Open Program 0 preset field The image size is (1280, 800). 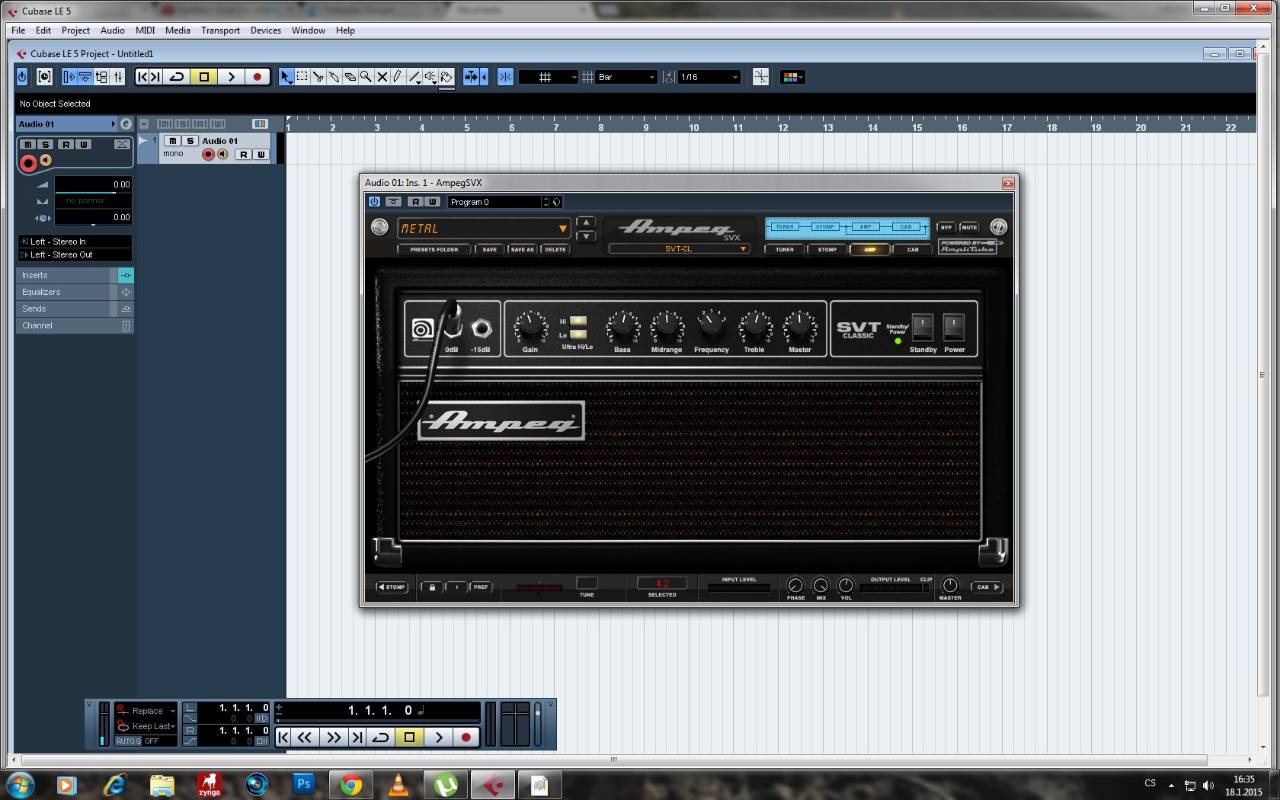click(x=496, y=202)
